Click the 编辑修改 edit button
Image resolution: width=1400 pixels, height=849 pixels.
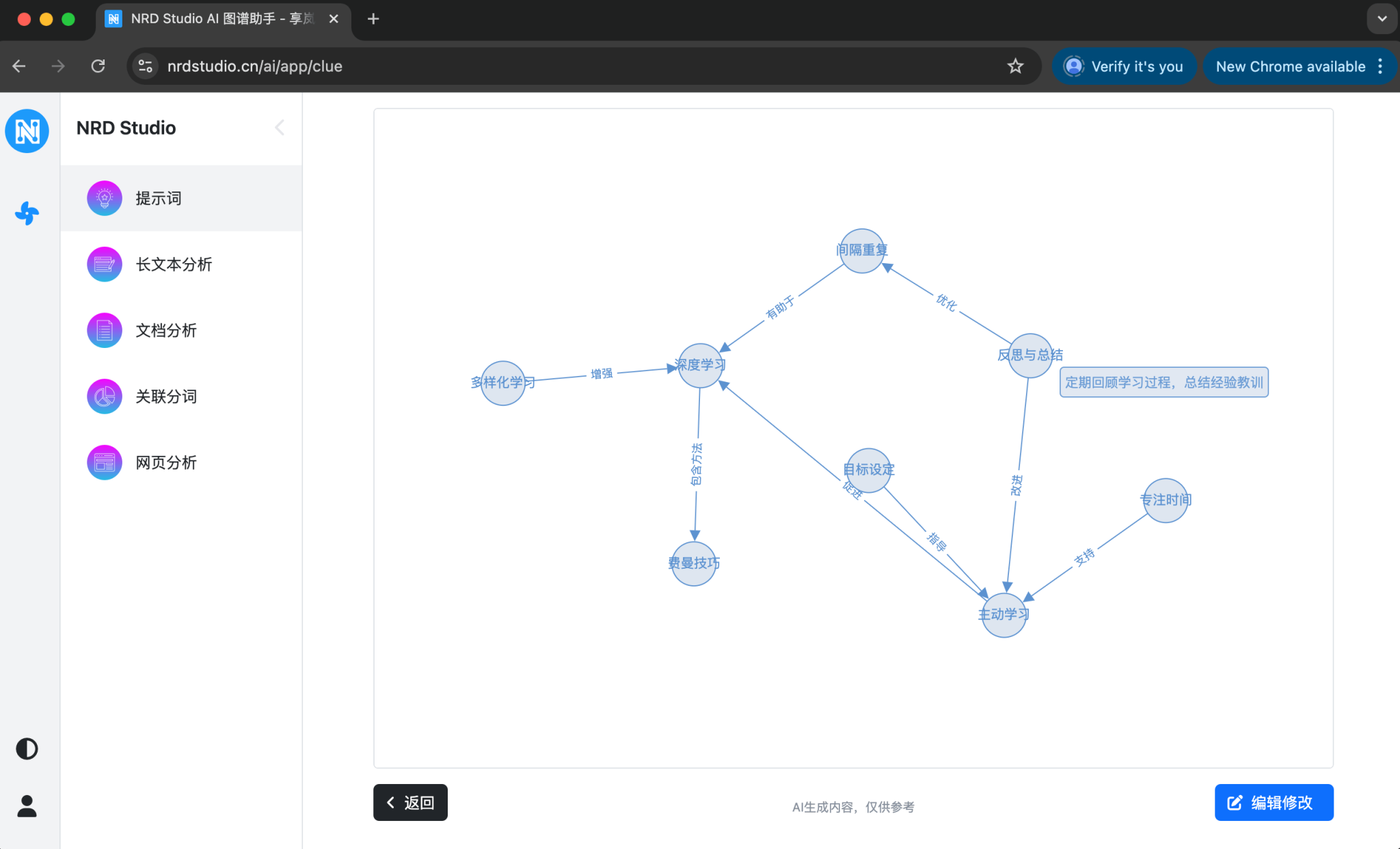pos(1274,803)
